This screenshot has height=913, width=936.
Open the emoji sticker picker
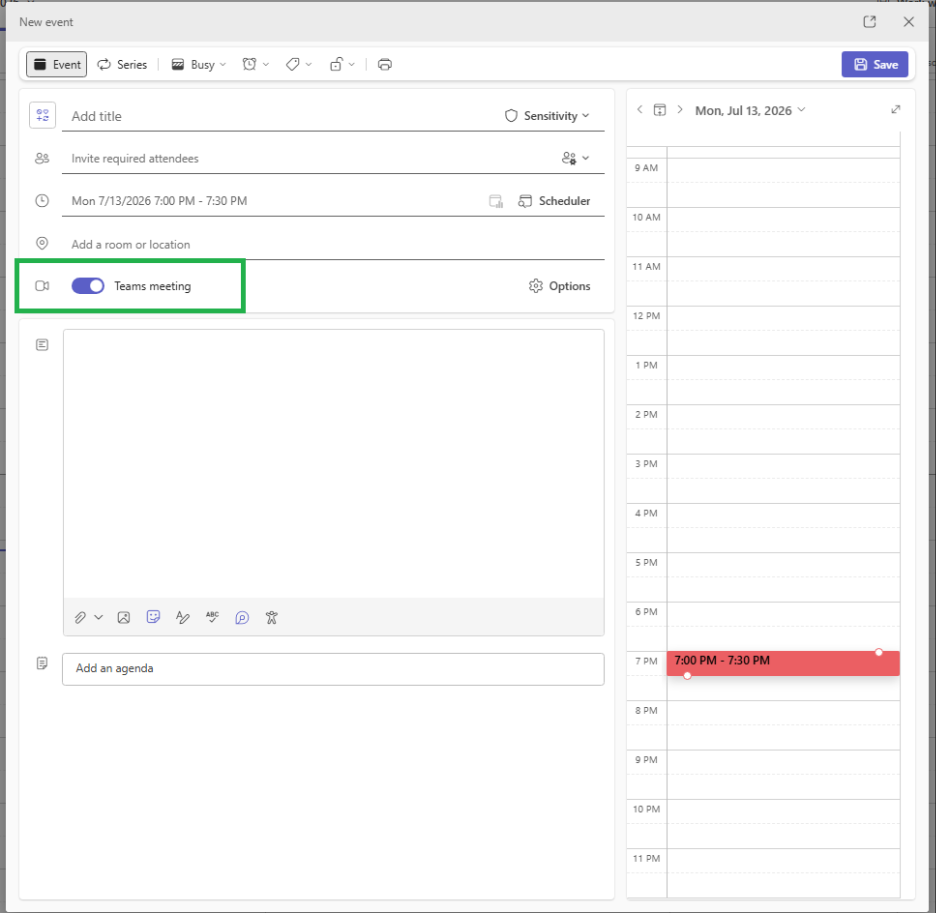pyautogui.click(x=153, y=617)
